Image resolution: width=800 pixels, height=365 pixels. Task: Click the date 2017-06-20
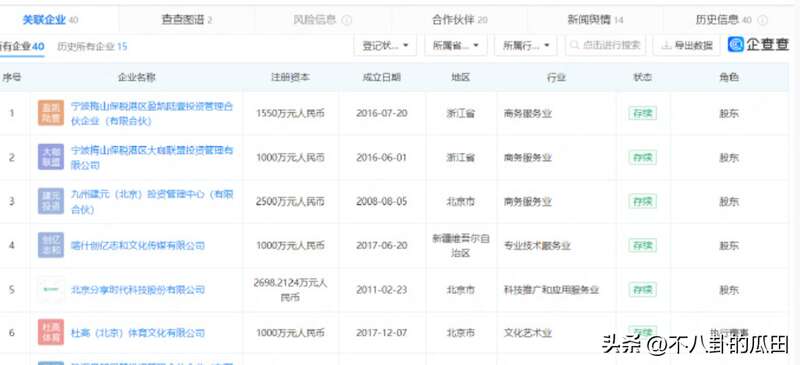(382, 246)
